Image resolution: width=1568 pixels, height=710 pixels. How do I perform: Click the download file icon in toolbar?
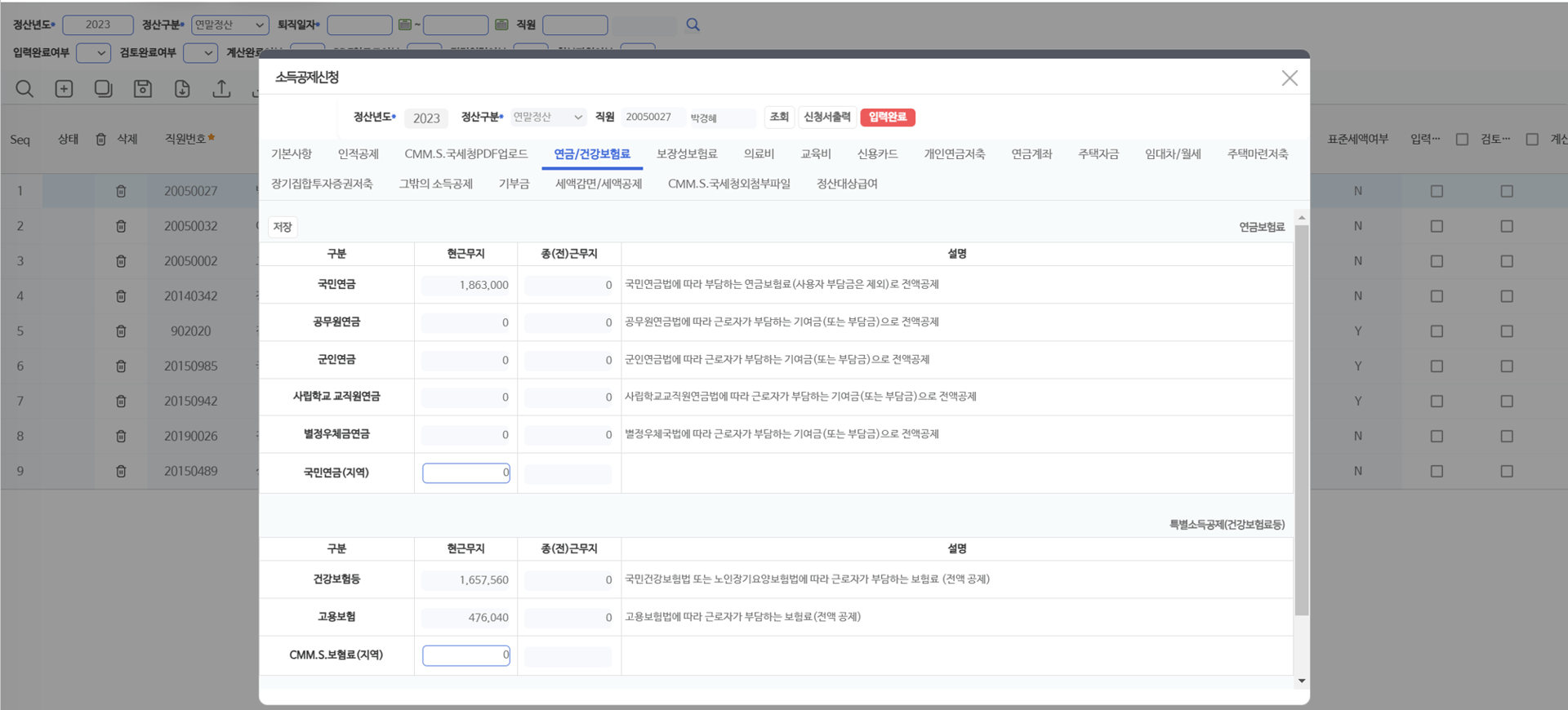(x=182, y=88)
